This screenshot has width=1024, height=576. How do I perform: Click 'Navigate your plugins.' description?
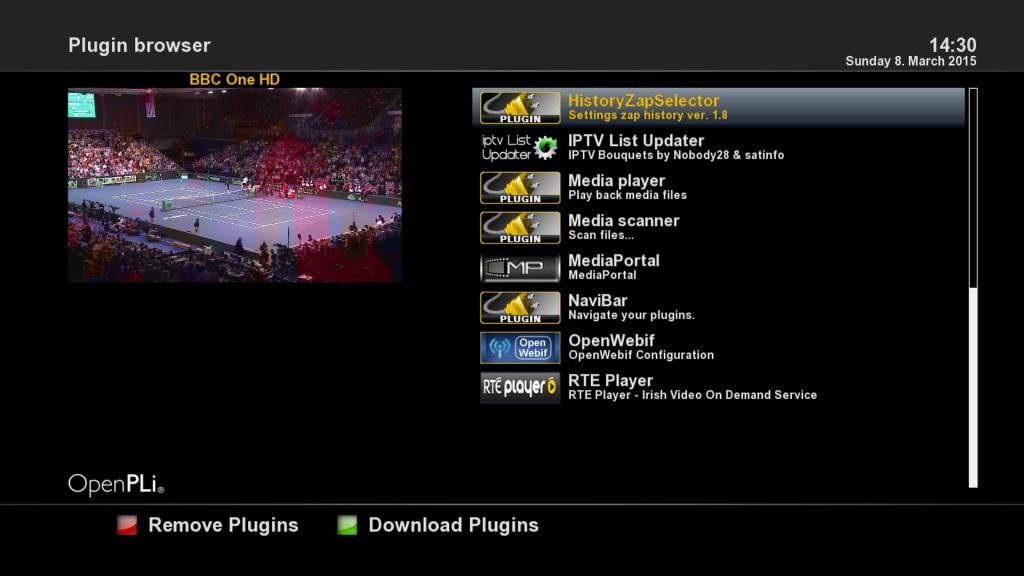pyautogui.click(x=631, y=315)
